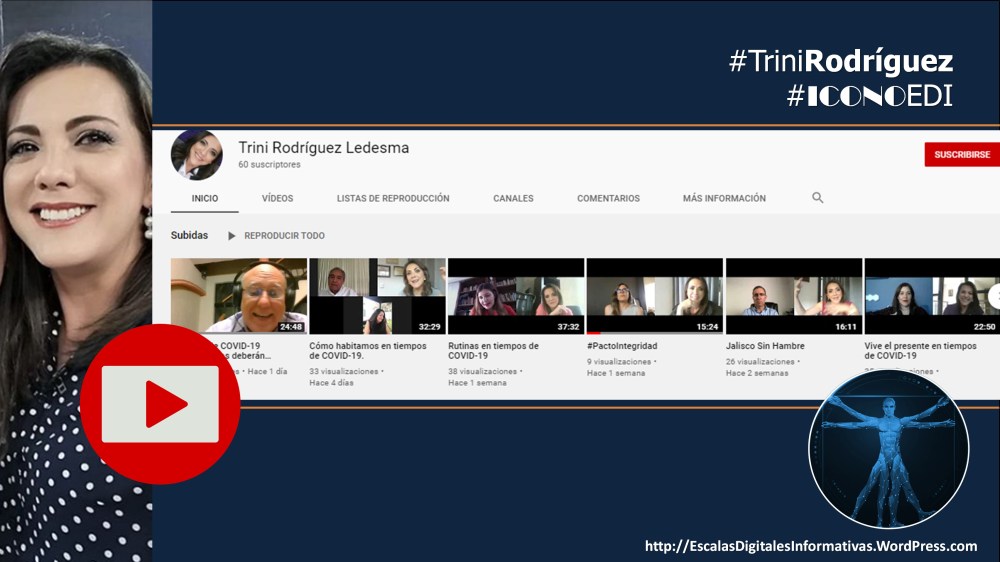Open the Más Información tab
This screenshot has width=1000, height=562.
coord(724,198)
